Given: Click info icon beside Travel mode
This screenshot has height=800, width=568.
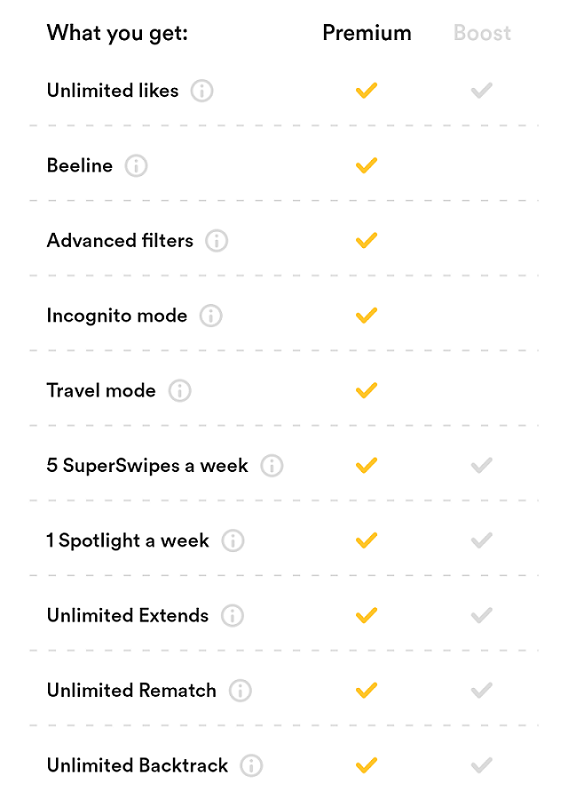Looking at the screenshot, I should click(180, 391).
